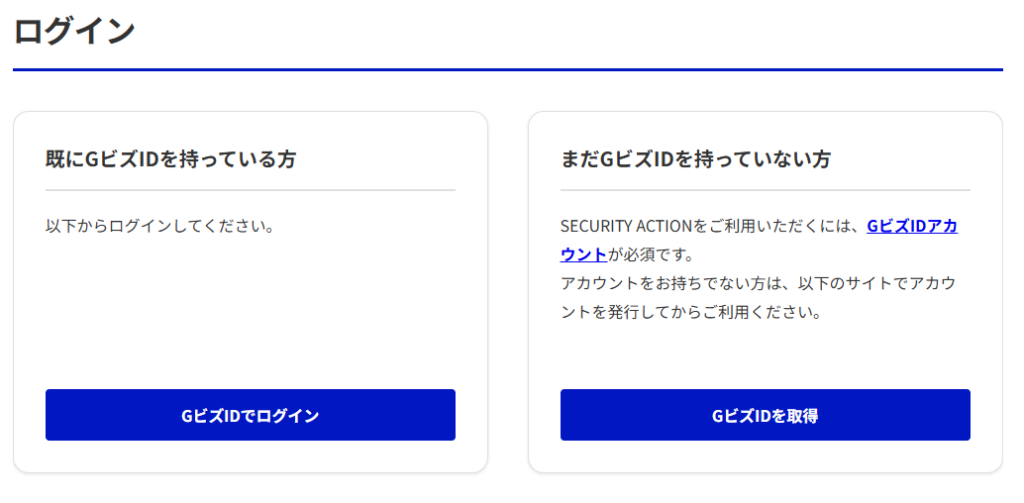Select the ログイン page title
Image resolution: width=1024 pixels, height=503 pixels.
click(x=74, y=31)
